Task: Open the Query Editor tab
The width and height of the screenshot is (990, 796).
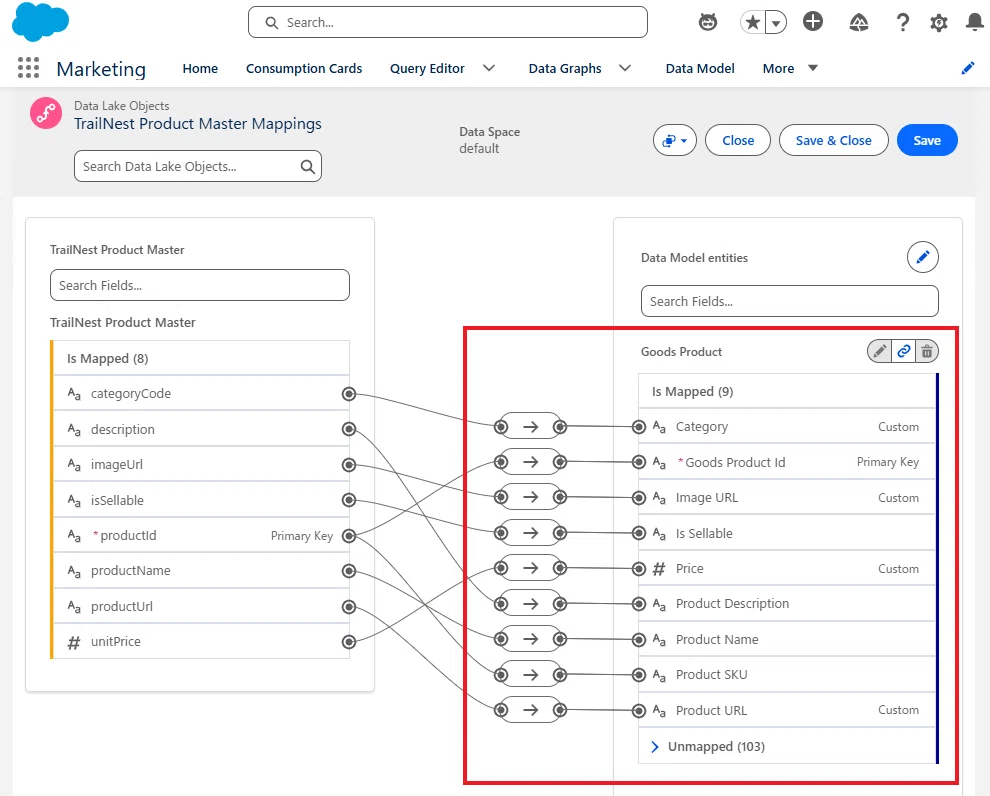Action: click(427, 68)
